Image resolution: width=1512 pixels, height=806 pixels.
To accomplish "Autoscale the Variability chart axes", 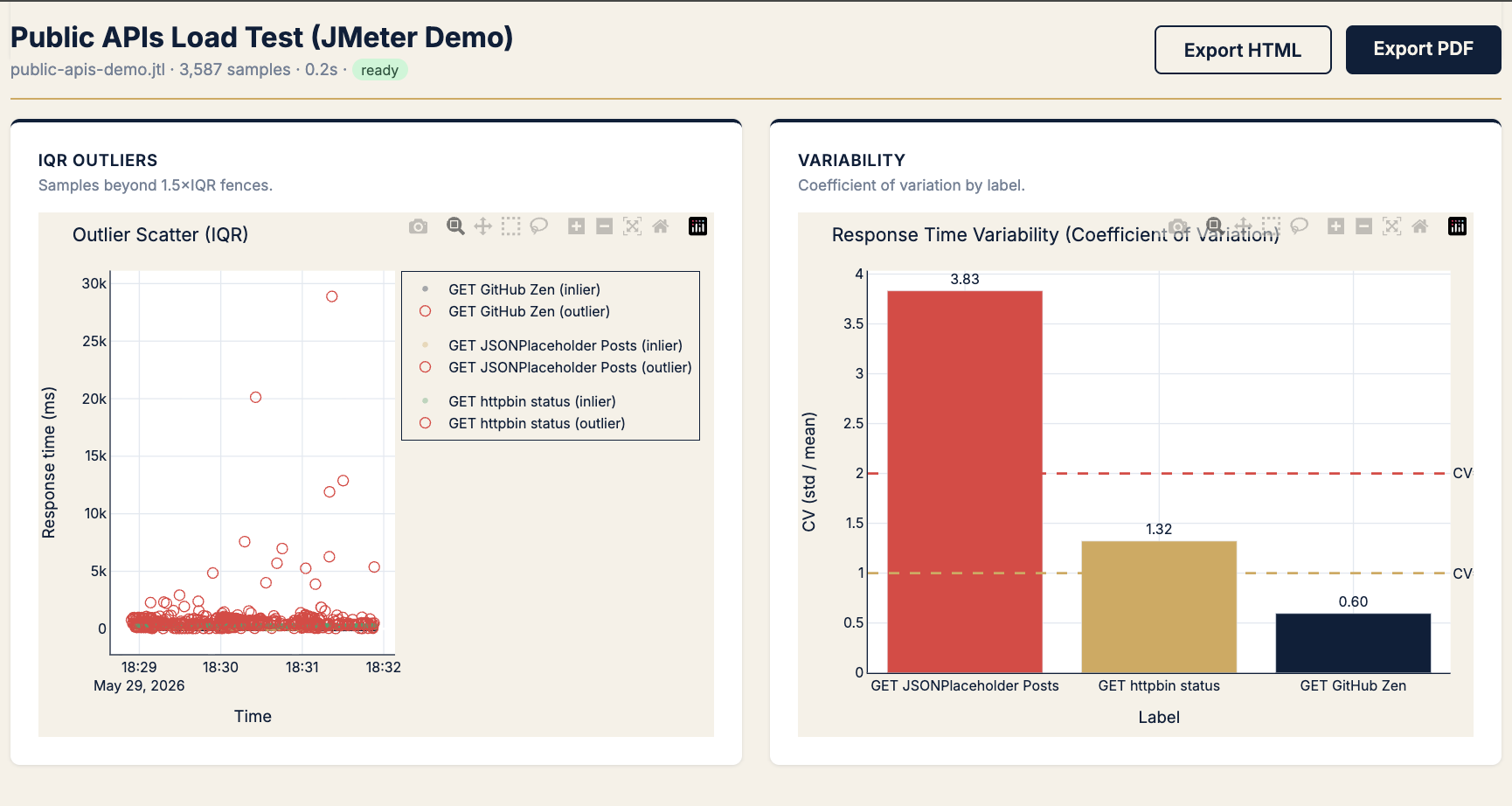I will (x=1391, y=226).
